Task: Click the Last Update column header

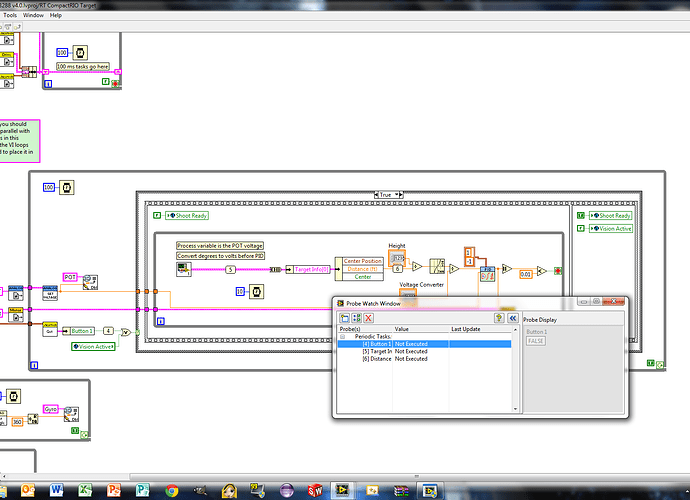Action: pos(480,329)
